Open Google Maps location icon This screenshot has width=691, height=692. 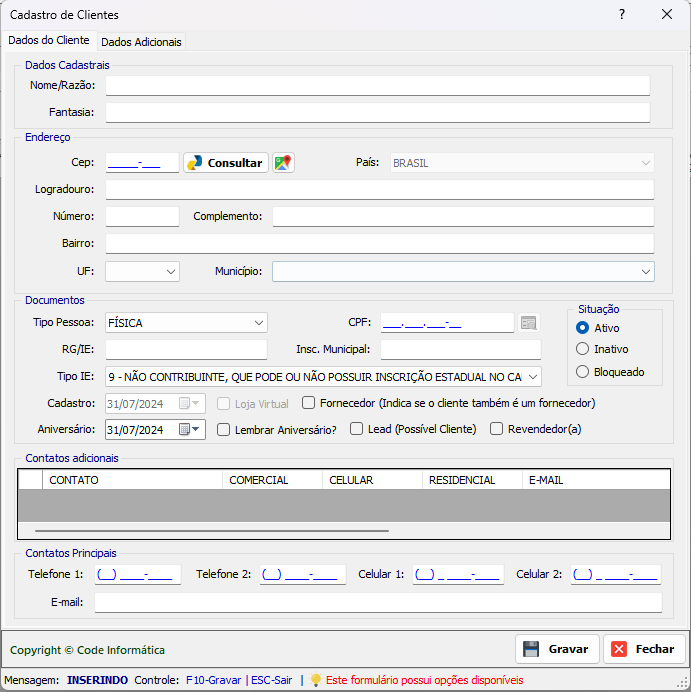pyautogui.click(x=283, y=163)
